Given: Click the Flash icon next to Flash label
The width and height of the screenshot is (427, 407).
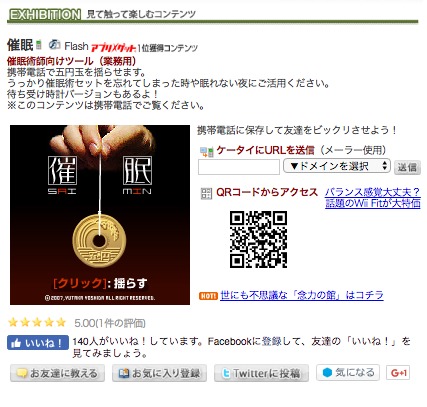Looking at the screenshot, I should (54, 45).
